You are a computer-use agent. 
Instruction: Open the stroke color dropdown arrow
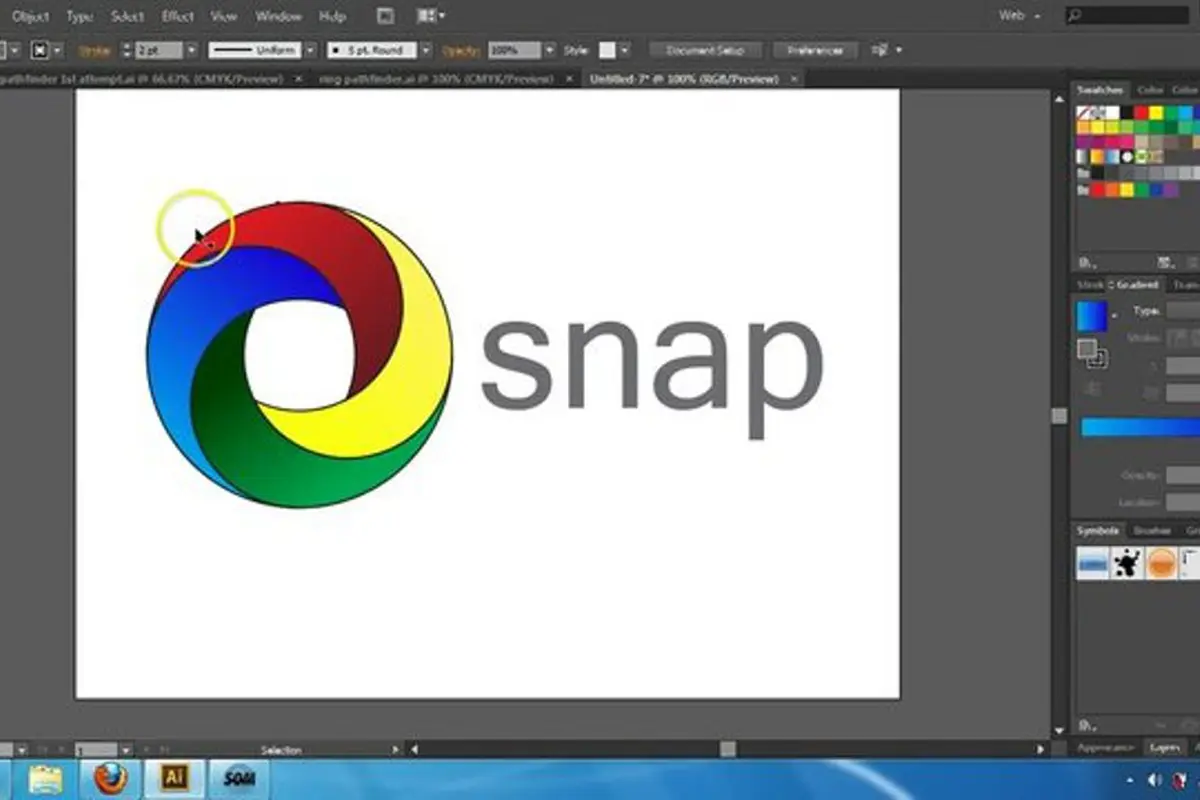pyautogui.click(x=57, y=50)
